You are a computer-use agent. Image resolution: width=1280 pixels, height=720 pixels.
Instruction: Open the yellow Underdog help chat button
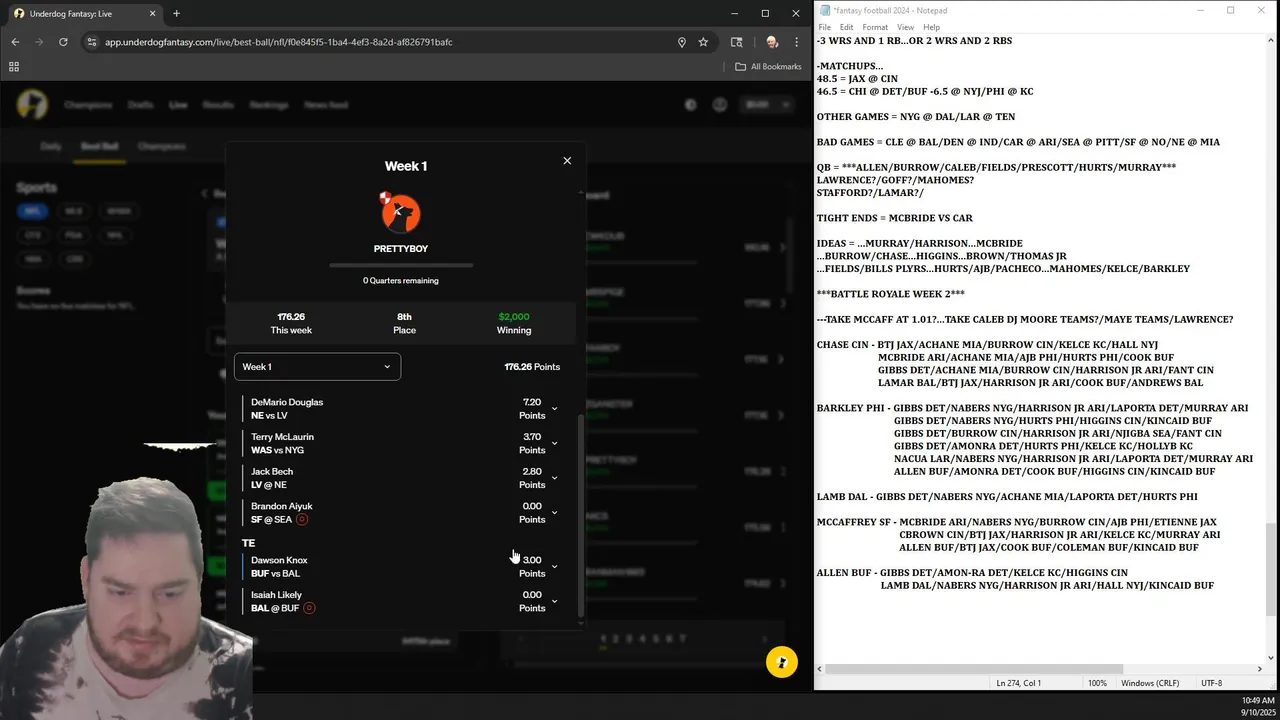point(782,662)
